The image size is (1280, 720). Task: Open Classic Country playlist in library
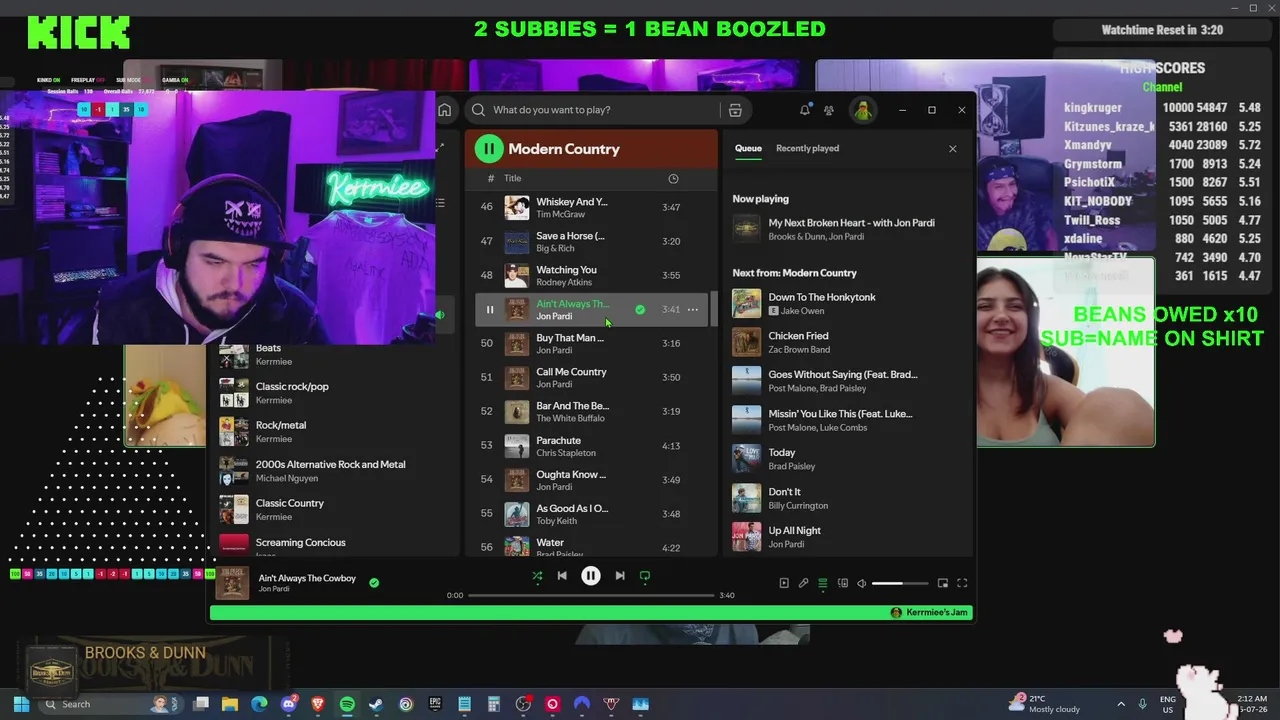[x=335, y=510]
